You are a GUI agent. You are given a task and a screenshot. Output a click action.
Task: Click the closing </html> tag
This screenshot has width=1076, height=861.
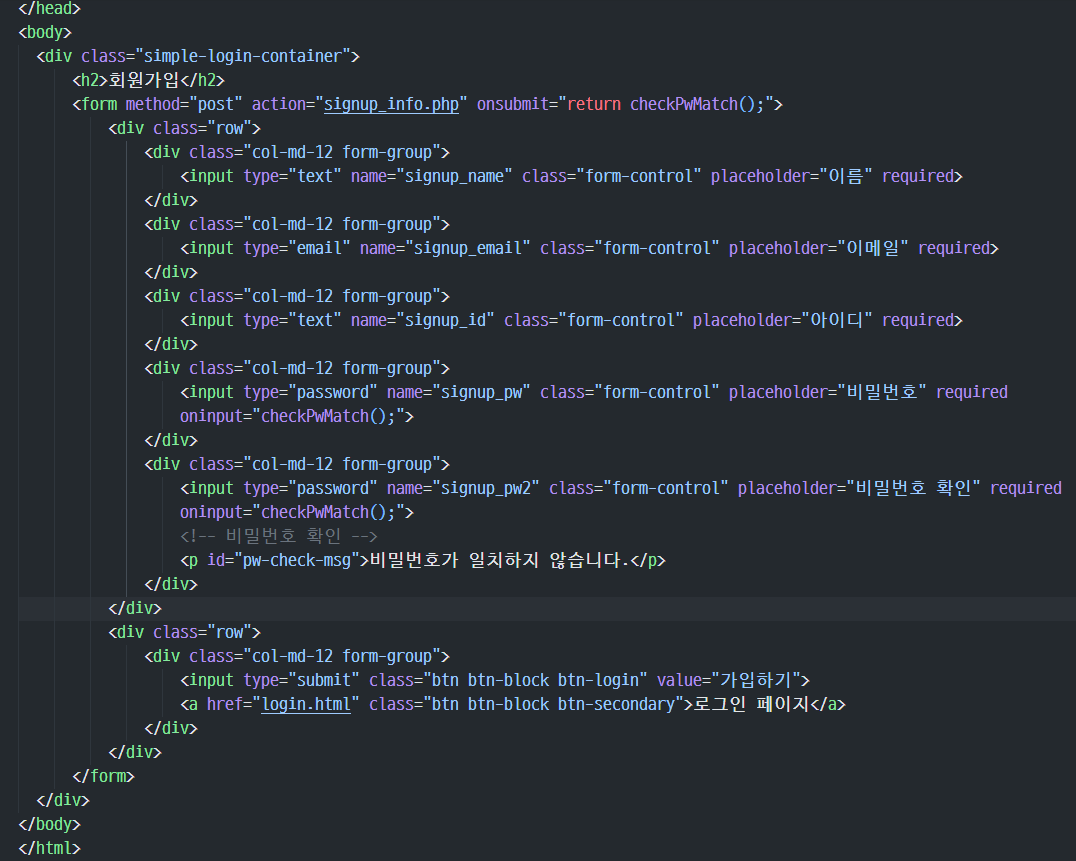pos(49,849)
